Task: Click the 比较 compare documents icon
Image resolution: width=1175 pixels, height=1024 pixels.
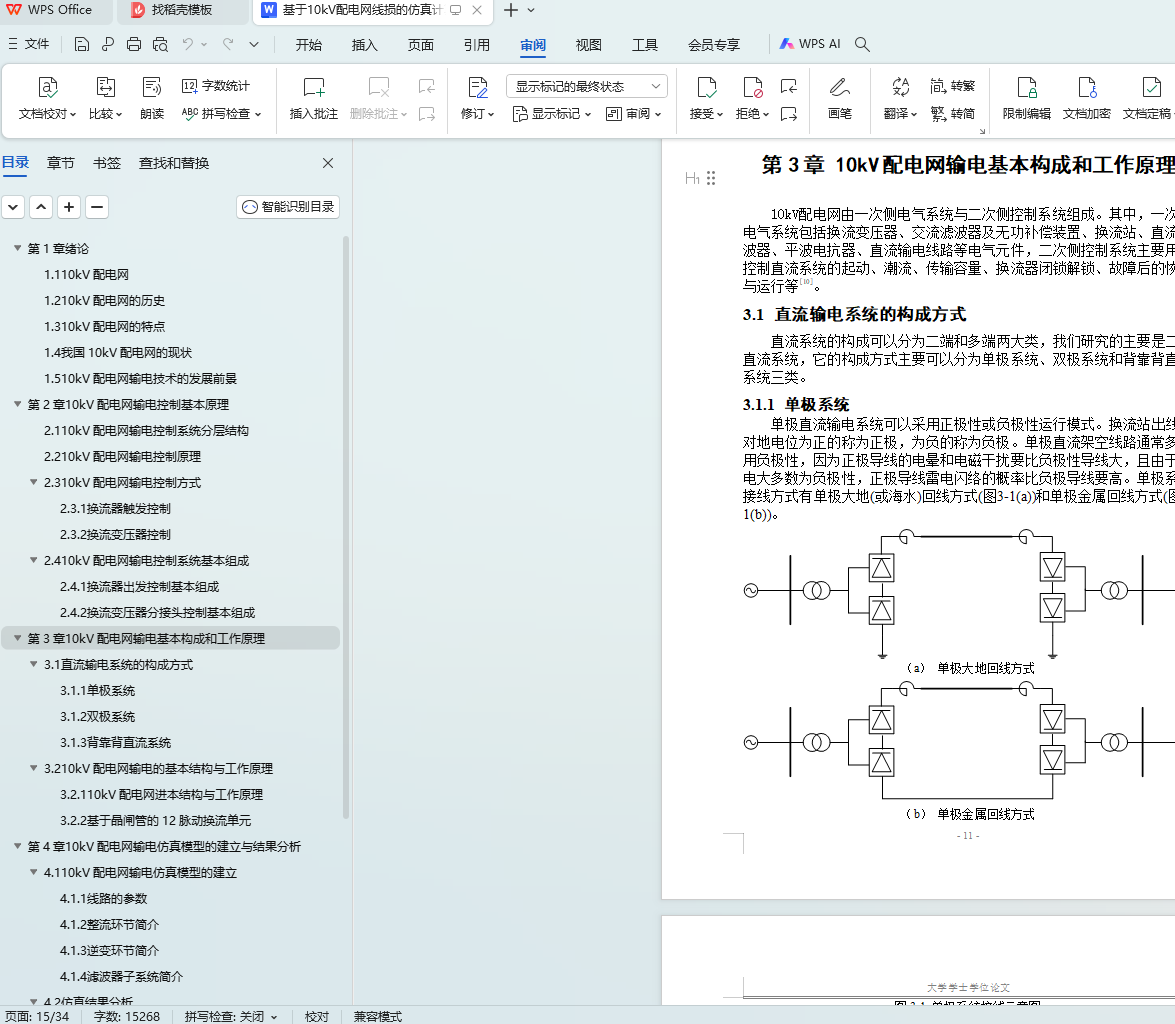Action: 106,88
